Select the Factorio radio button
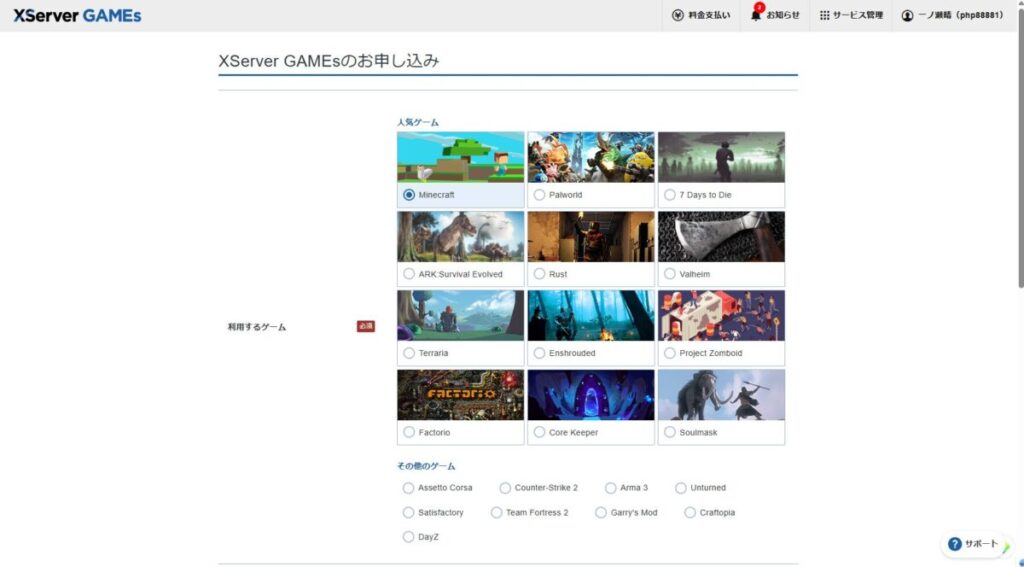 pyautogui.click(x=409, y=432)
